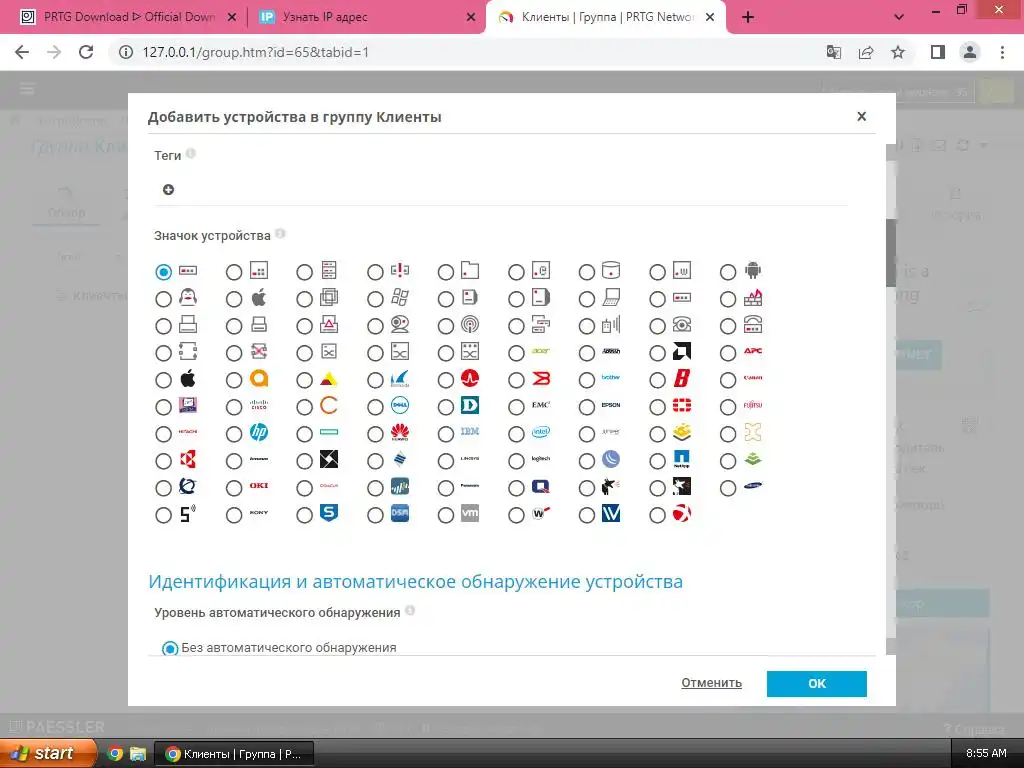Pick the red Huawei logo icon
This screenshot has height=768, width=1024.
tap(400, 432)
